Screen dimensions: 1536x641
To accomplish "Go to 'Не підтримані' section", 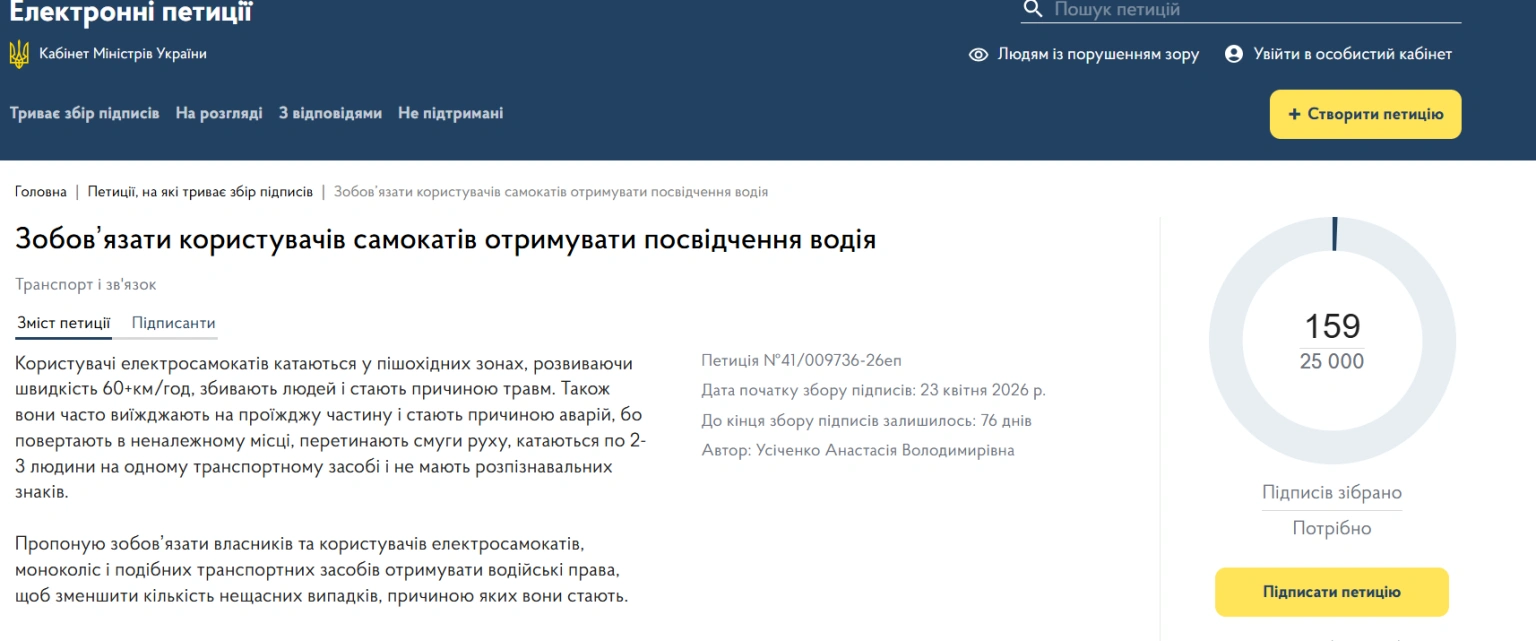I will point(450,114).
